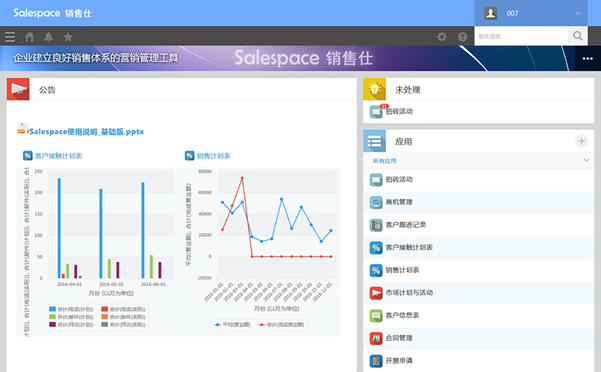Toggle 平均(营业额) legend in sales chart
Image resolution: width=601 pixels, height=372 pixels.
point(232,325)
